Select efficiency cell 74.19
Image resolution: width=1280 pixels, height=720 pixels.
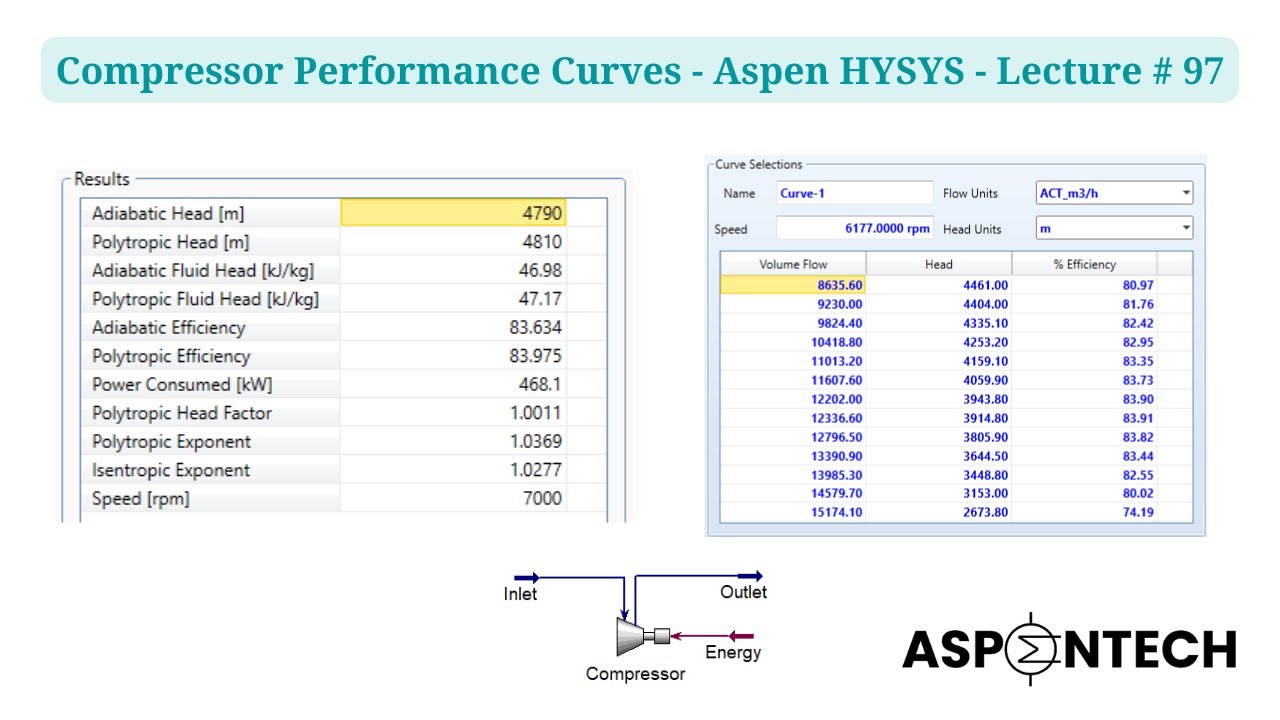(x=1085, y=512)
